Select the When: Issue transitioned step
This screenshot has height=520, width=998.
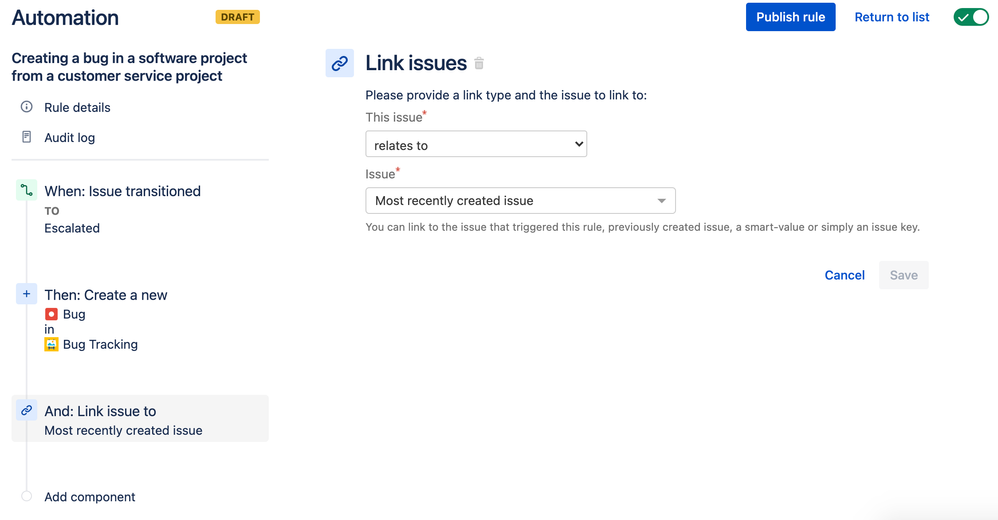[122, 191]
